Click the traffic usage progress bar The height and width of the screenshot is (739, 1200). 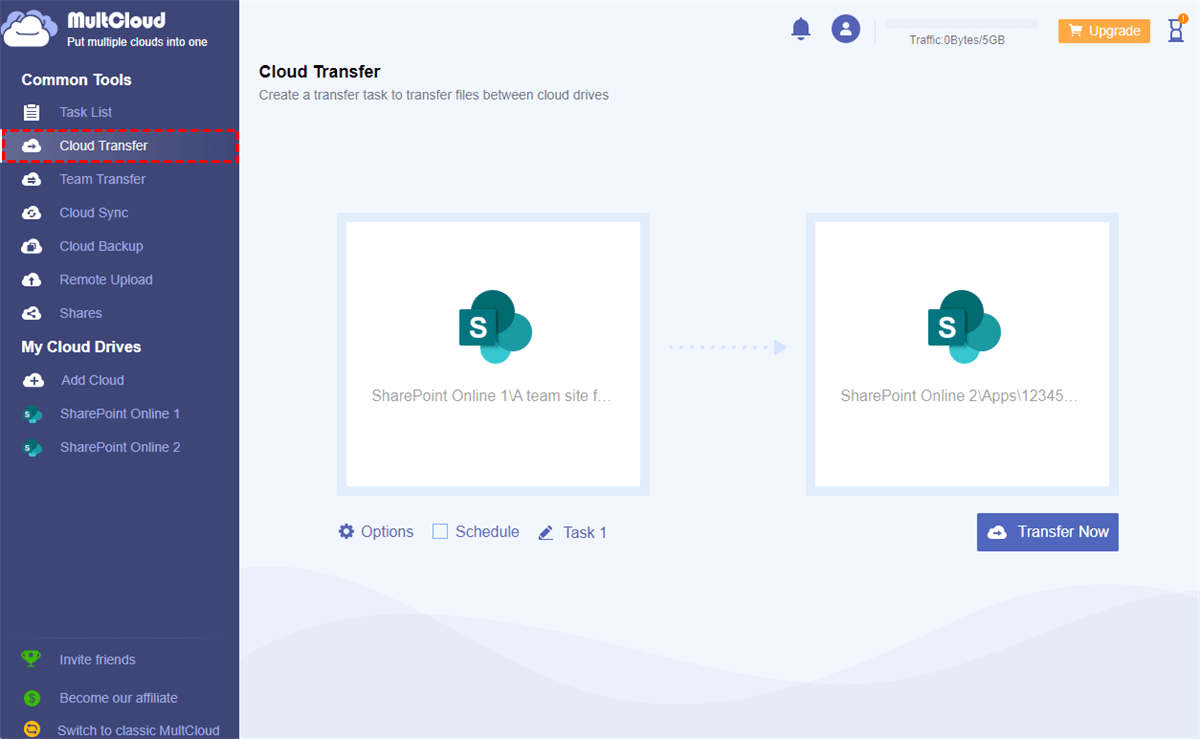961,24
